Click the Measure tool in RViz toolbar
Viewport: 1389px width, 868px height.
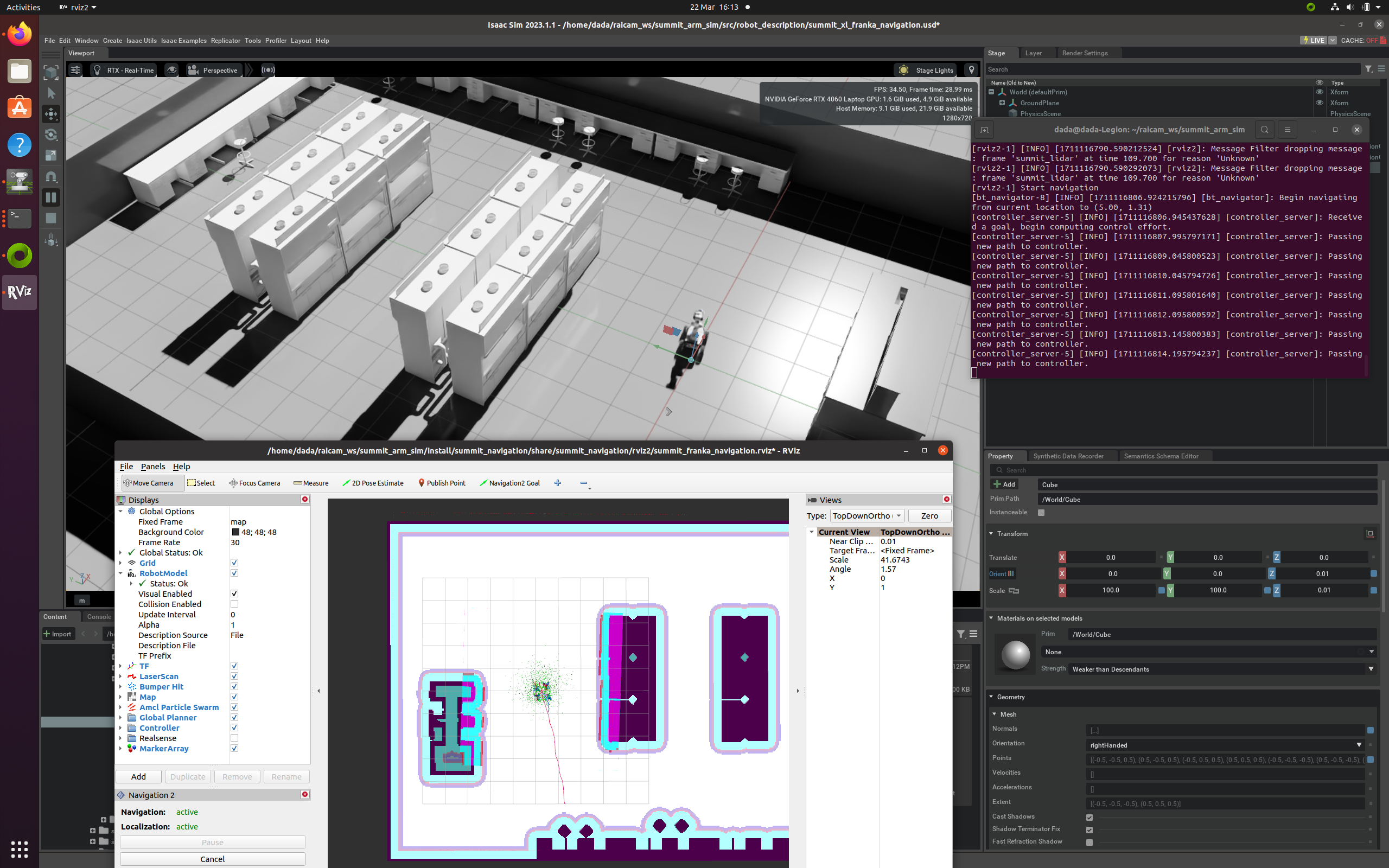tap(310, 483)
